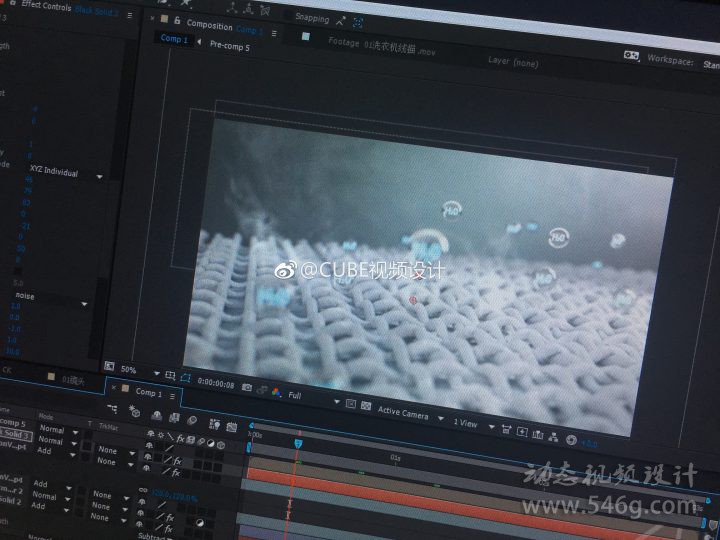The height and width of the screenshot is (540, 720).
Task: Select the Composition Comp 1 panel tab
Action: point(225,28)
